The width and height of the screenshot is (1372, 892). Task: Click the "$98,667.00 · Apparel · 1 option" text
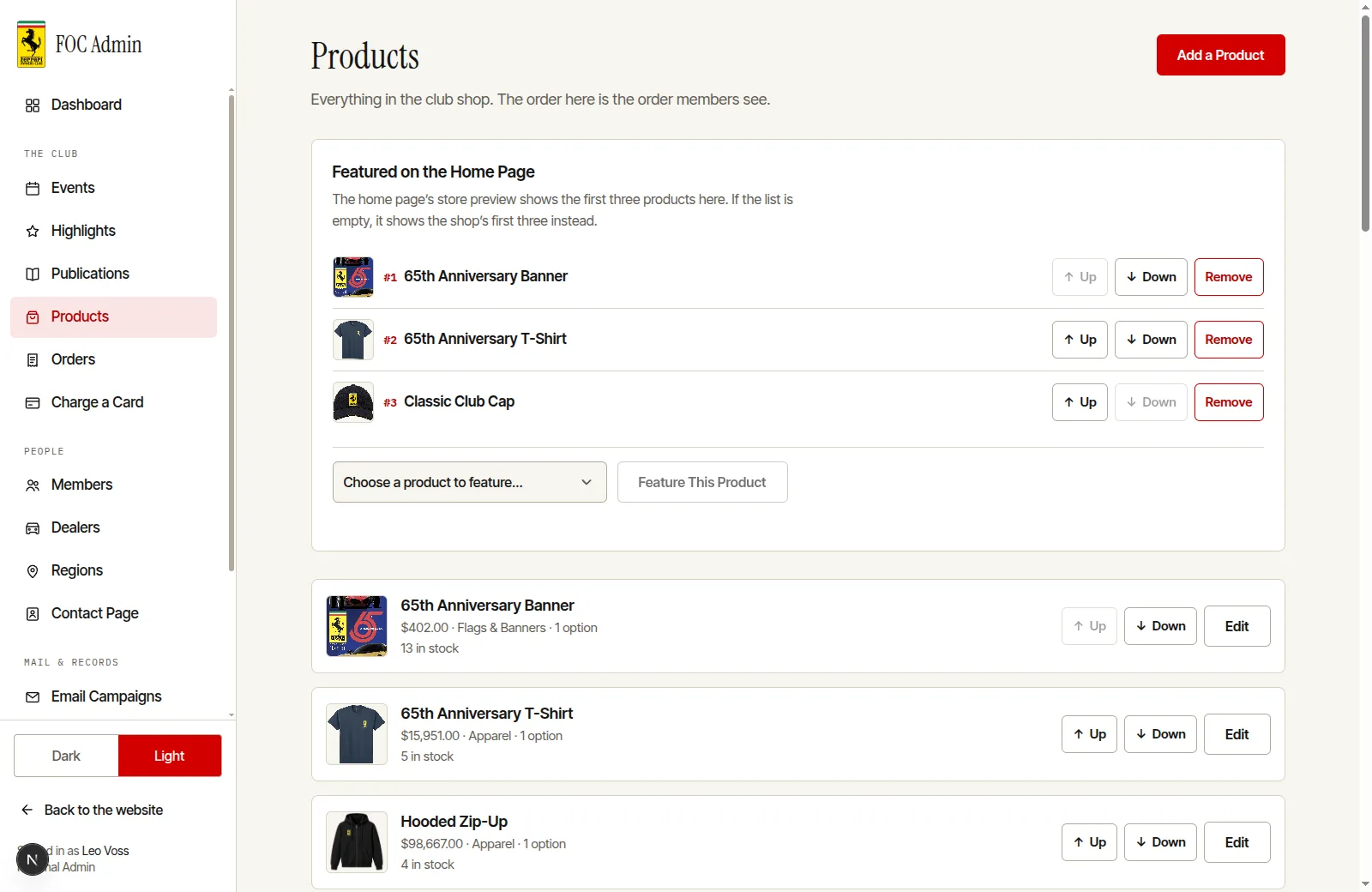point(484,844)
